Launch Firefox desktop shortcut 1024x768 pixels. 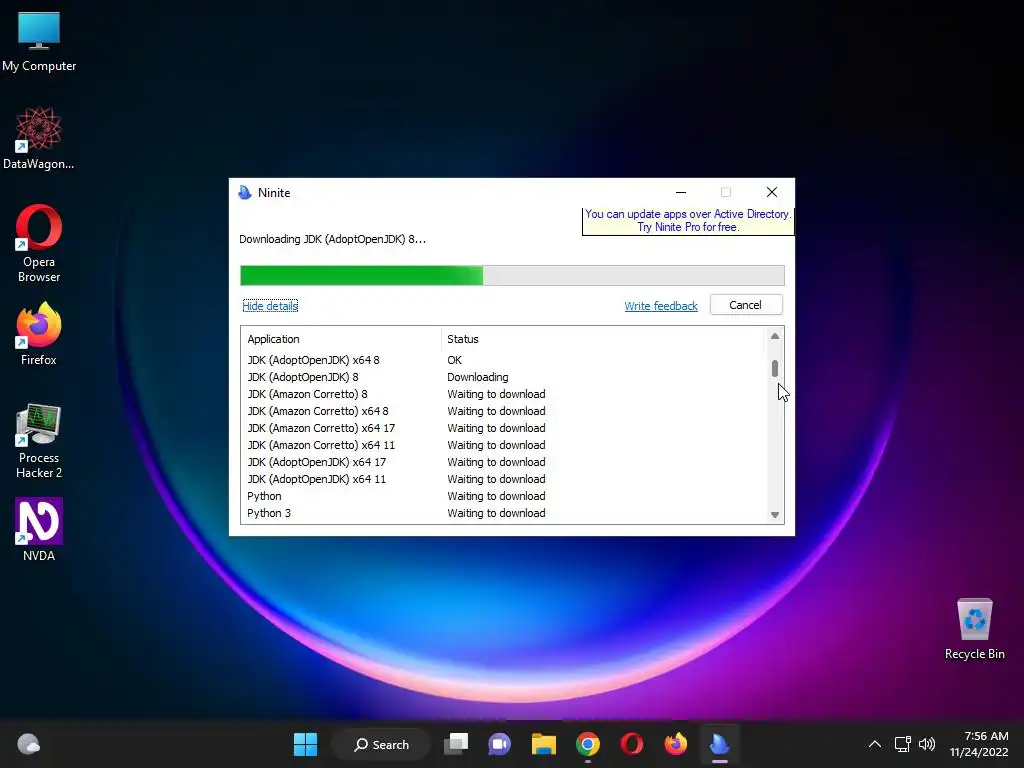[x=39, y=334]
